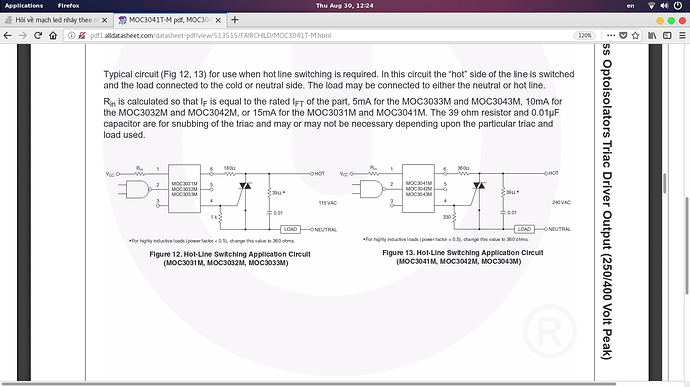
Task: Toggle the Firefox sidebar
Action: pyautogui.click(x=667, y=36)
